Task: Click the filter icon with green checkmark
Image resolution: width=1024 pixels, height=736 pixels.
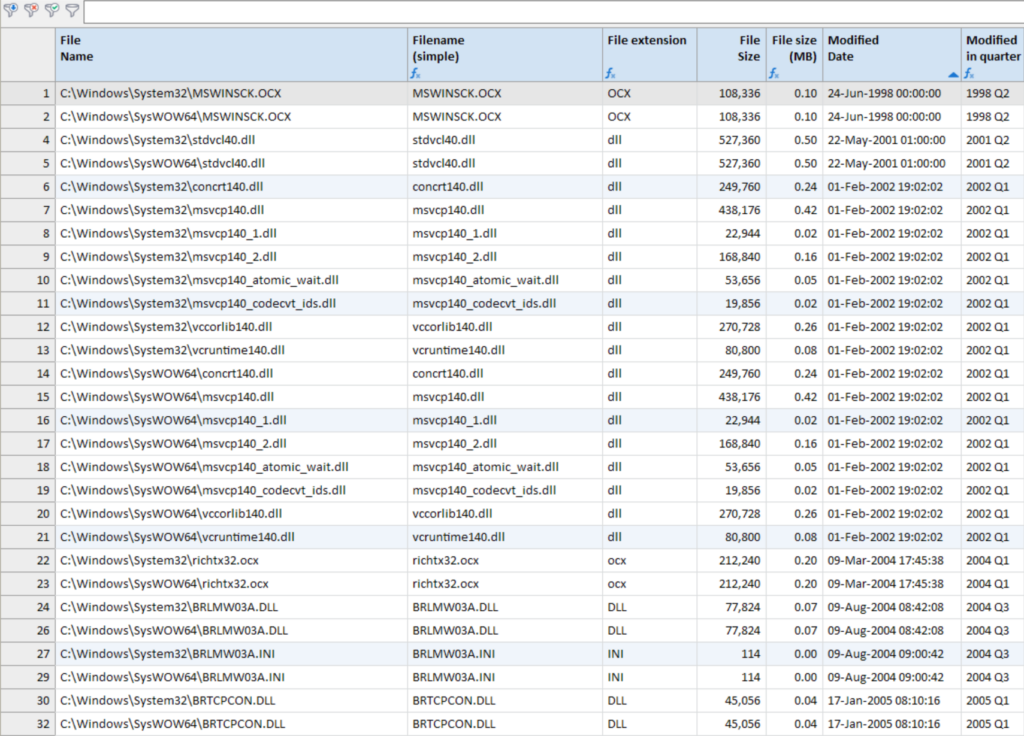Action: tap(52, 11)
